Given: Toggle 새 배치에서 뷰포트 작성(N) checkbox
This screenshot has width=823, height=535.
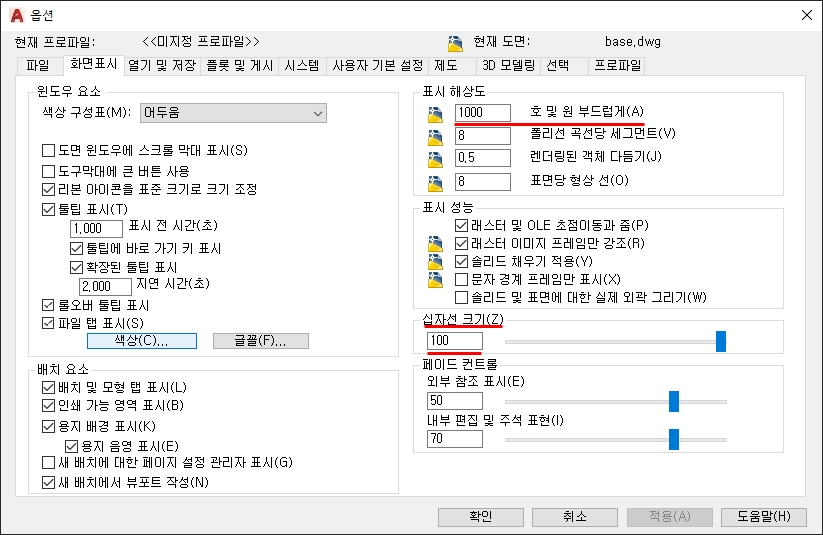Looking at the screenshot, I should 48,482.
